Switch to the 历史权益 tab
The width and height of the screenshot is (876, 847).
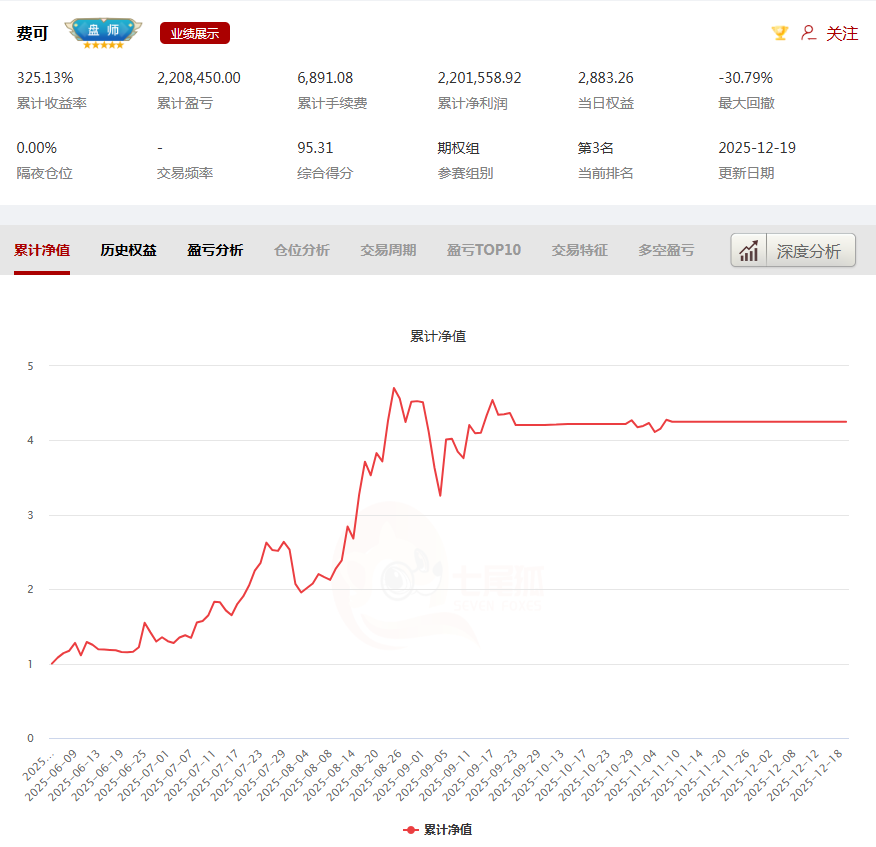coord(128,250)
